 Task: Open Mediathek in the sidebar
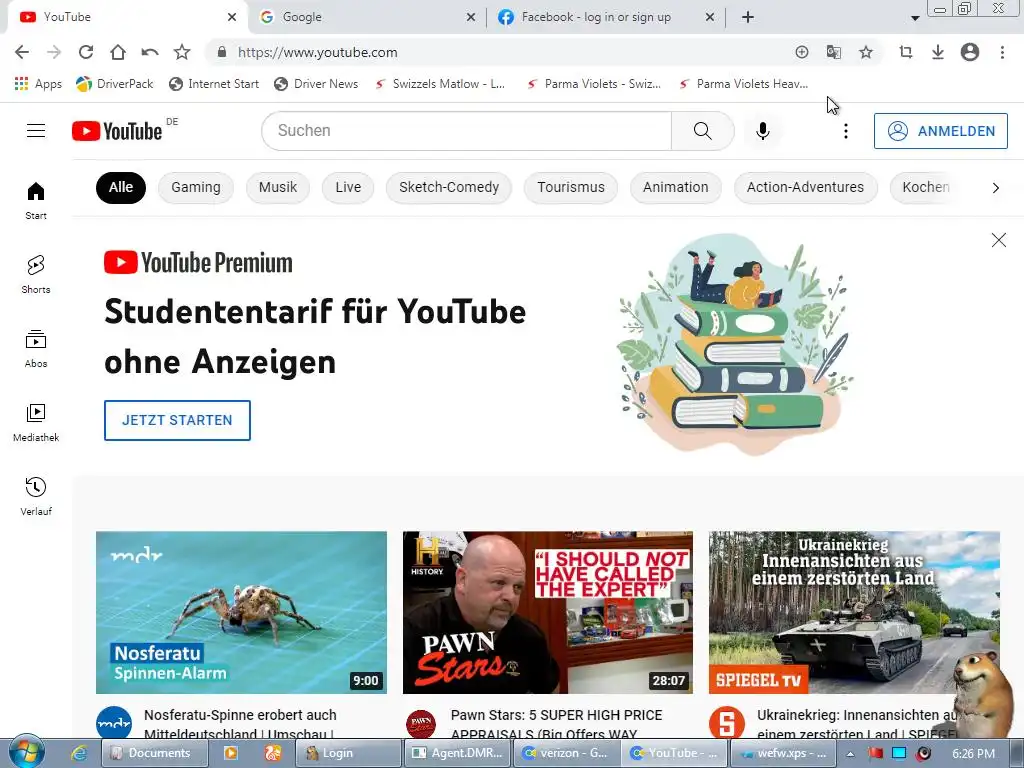tap(36, 423)
